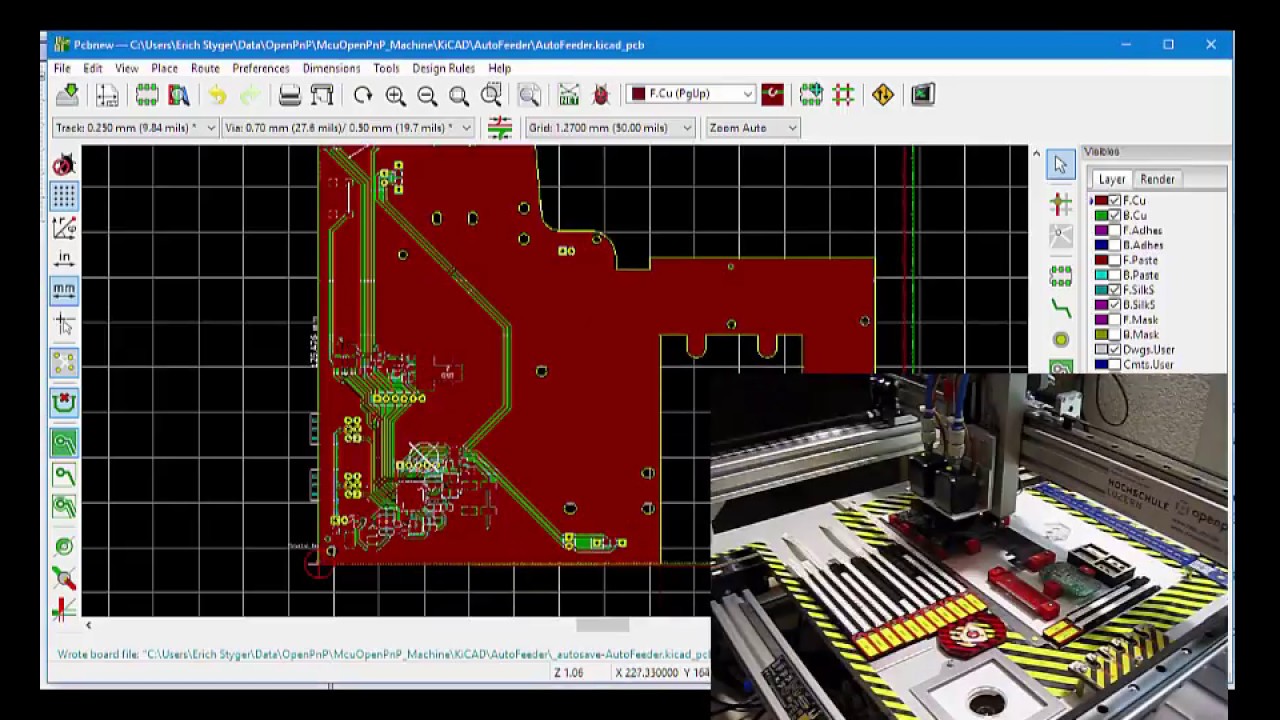Toggle board ratsnest display
Screen dimensions: 1280x720
[64, 362]
